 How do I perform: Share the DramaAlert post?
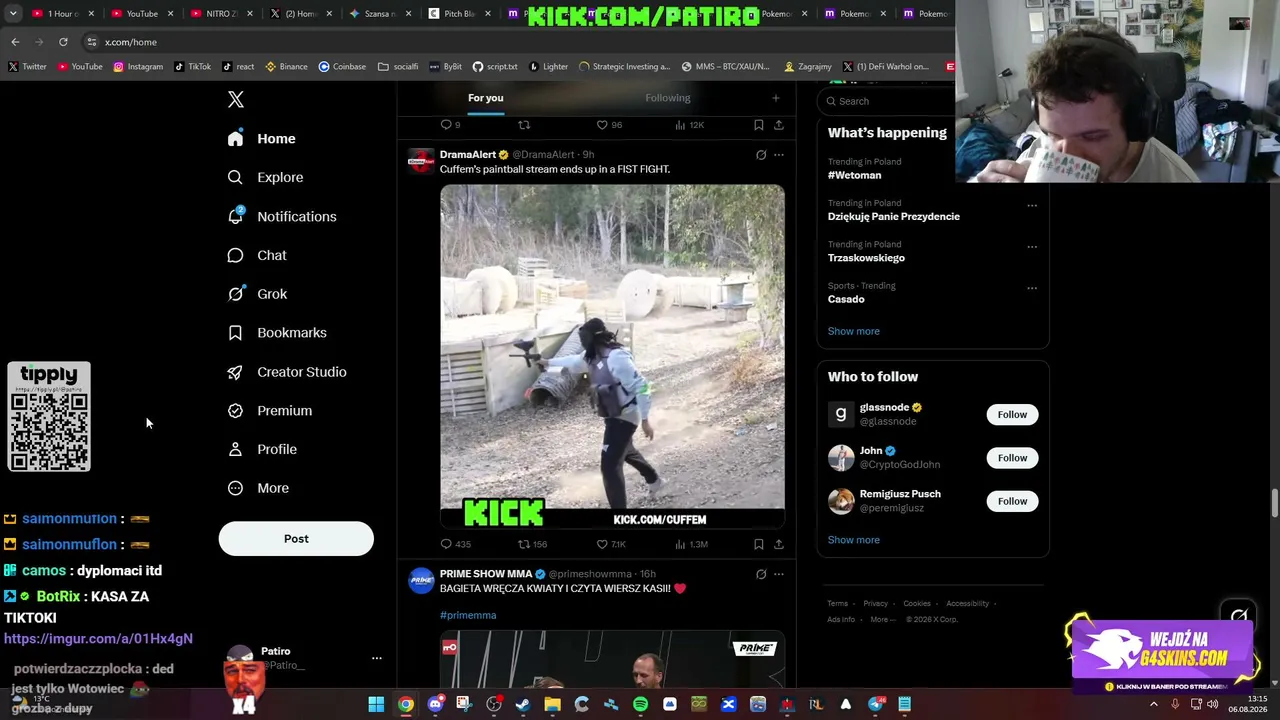click(x=779, y=544)
